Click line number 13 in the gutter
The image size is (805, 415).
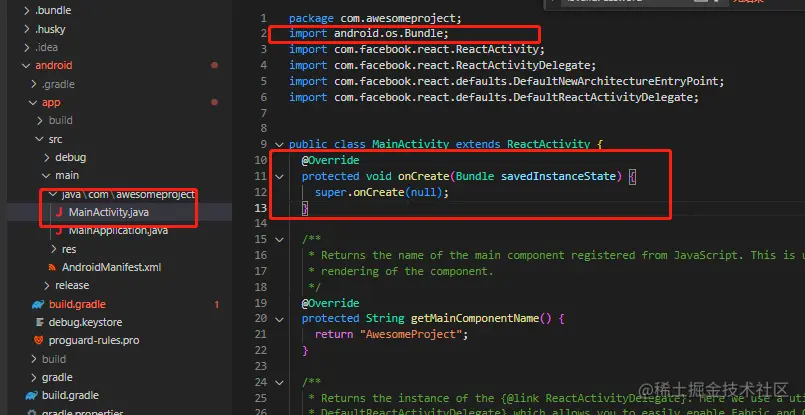[x=261, y=208]
